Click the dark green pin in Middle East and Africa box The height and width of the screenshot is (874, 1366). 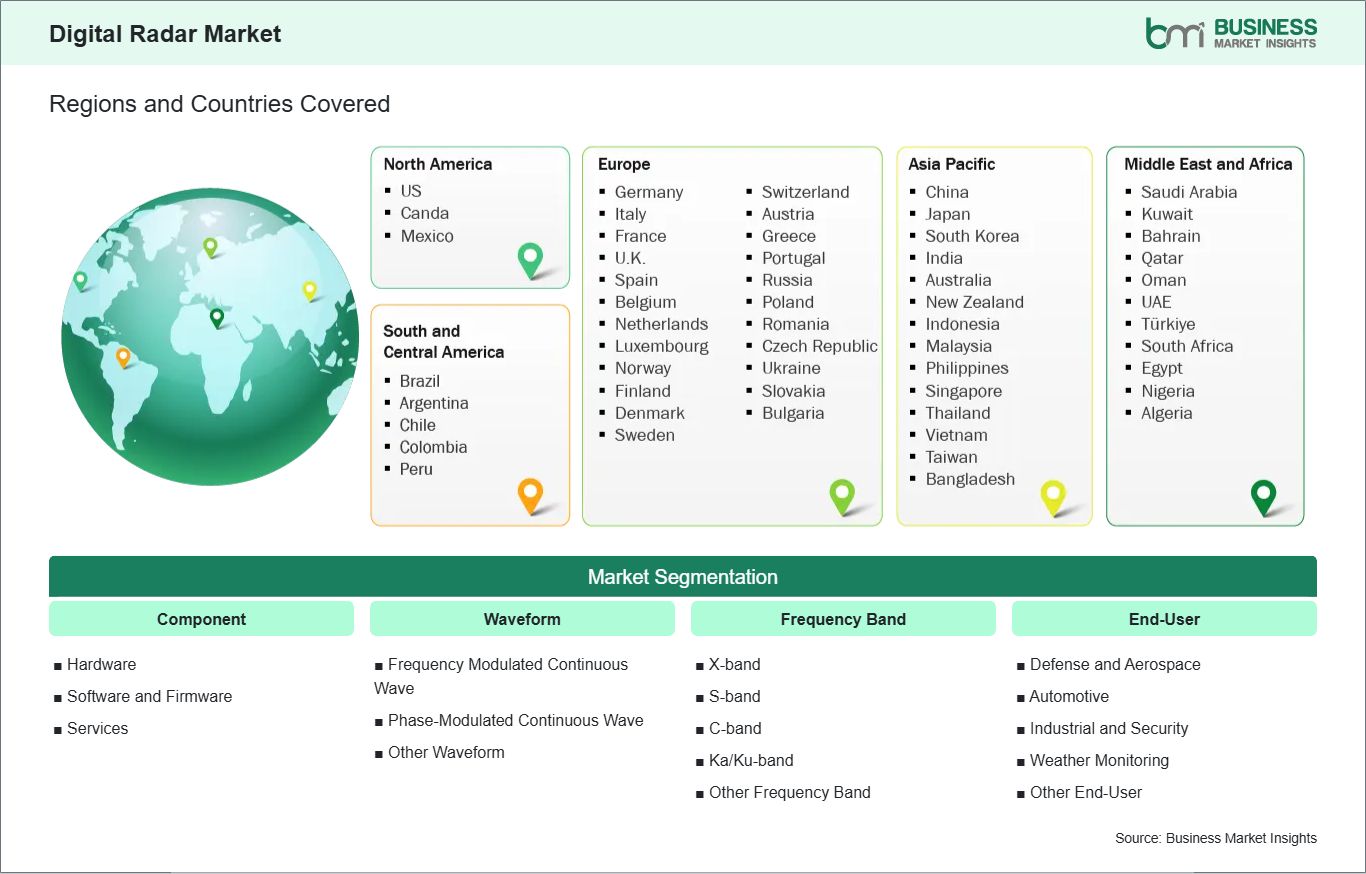1264,494
